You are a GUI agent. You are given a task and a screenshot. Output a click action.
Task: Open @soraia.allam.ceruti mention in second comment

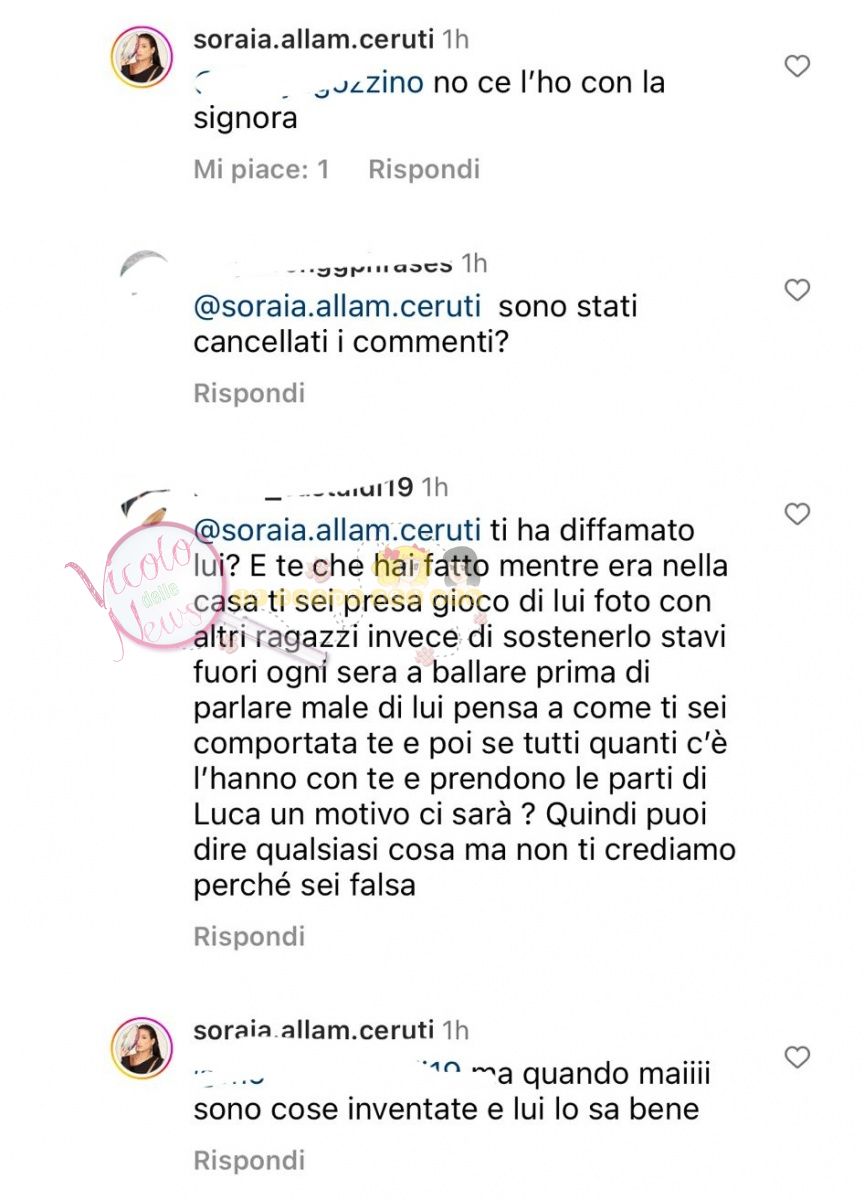click(x=337, y=306)
